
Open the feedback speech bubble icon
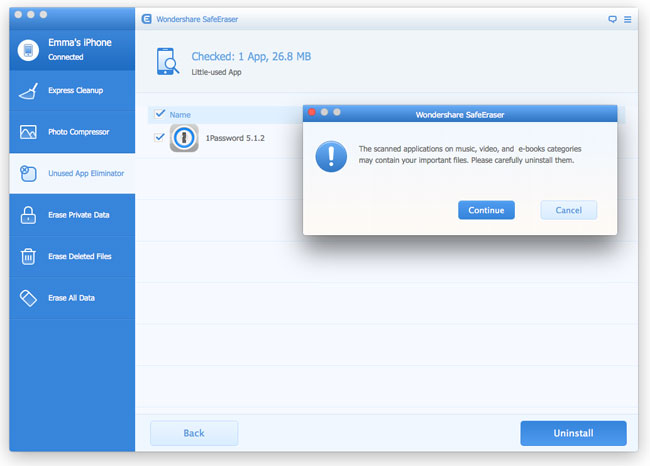point(612,19)
